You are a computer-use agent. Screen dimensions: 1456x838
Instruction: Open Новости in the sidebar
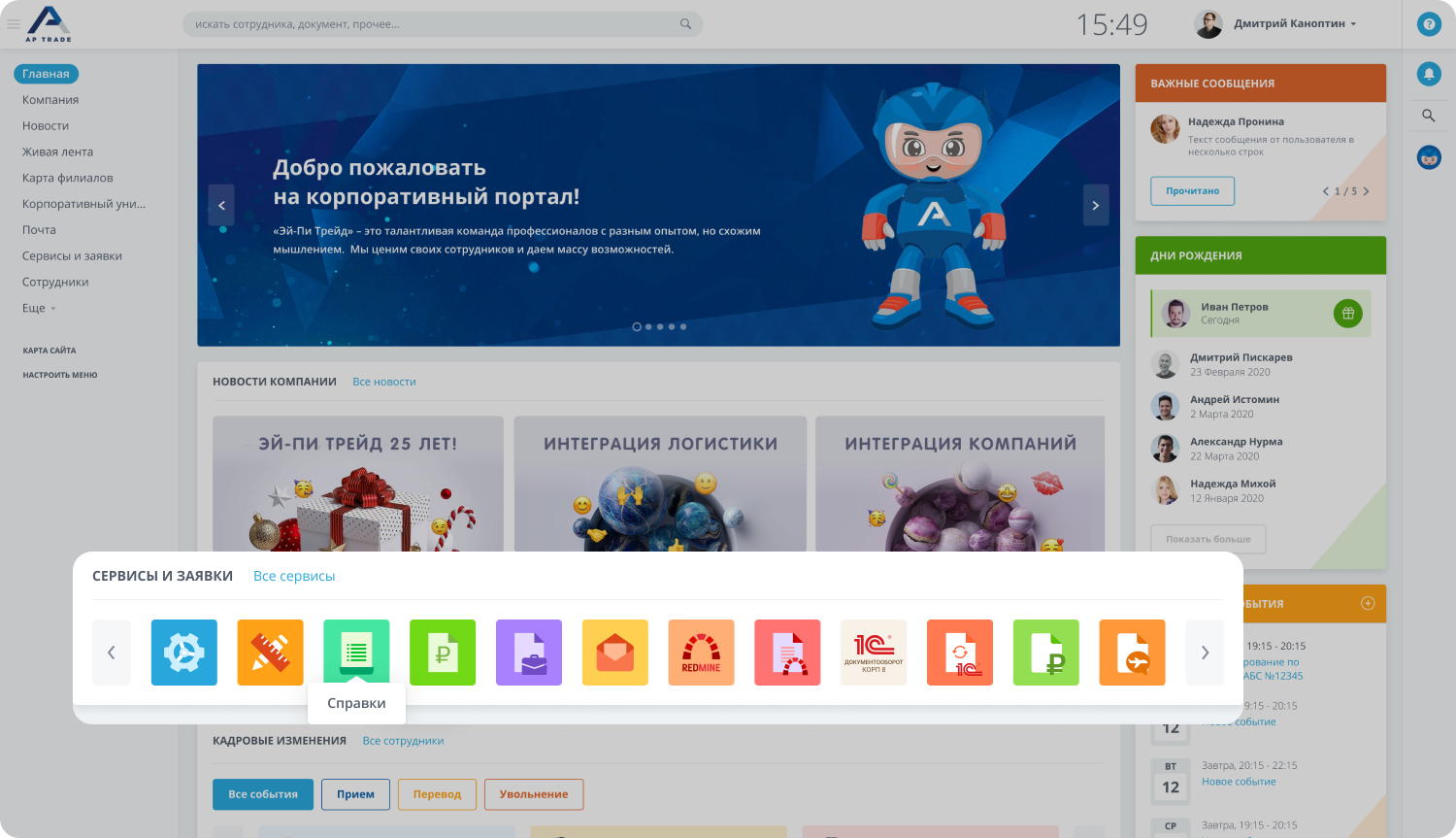click(x=46, y=126)
